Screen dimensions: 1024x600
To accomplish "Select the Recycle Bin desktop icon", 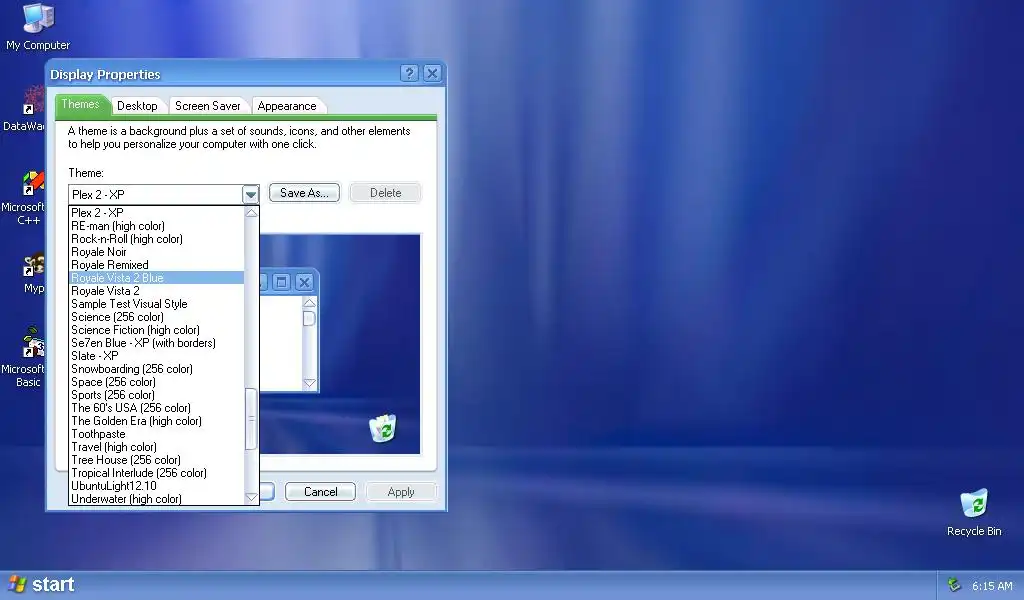I will pyautogui.click(x=974, y=513).
